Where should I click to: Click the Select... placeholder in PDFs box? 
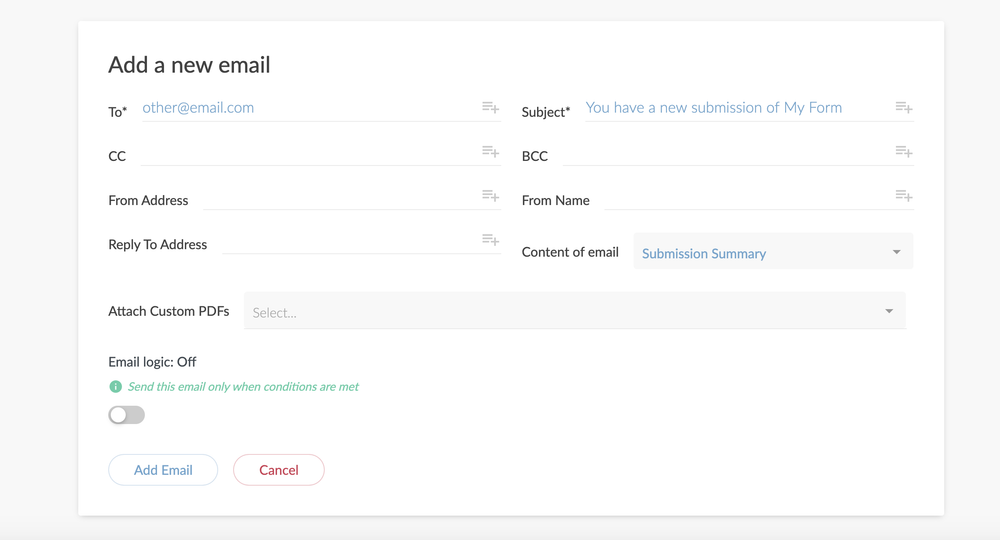point(274,312)
